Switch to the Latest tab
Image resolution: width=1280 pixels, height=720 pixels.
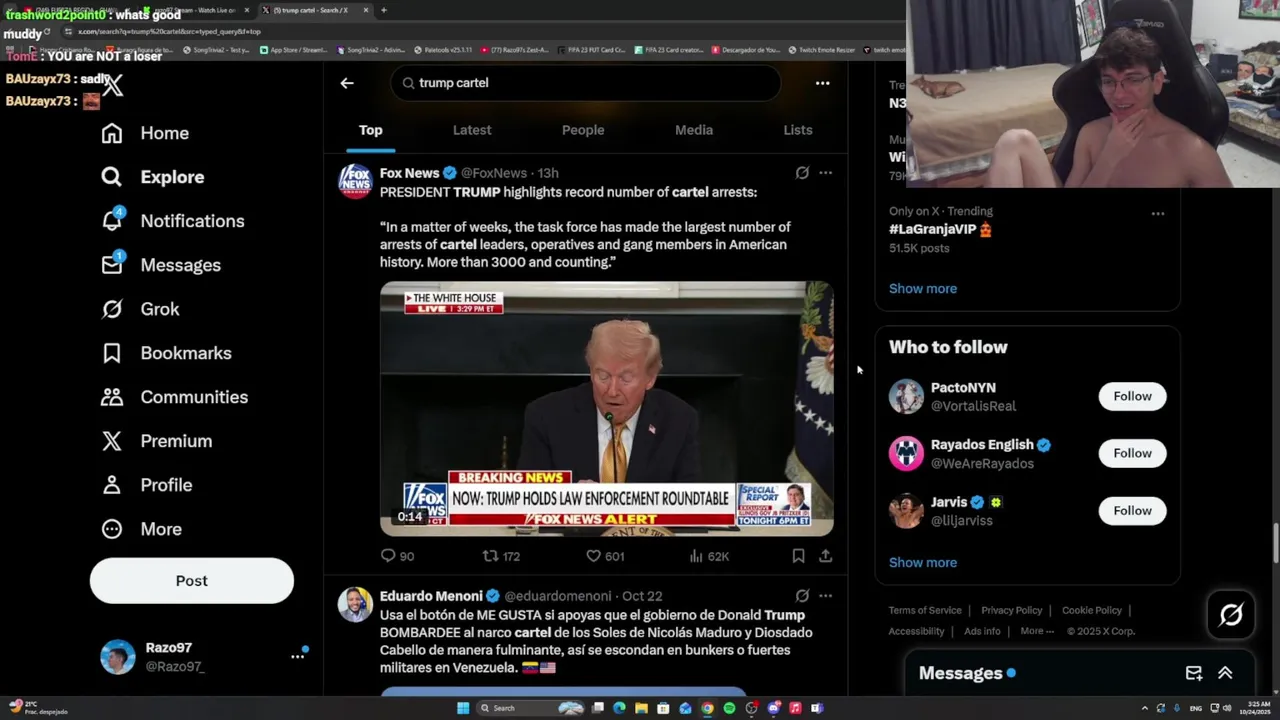coord(472,130)
